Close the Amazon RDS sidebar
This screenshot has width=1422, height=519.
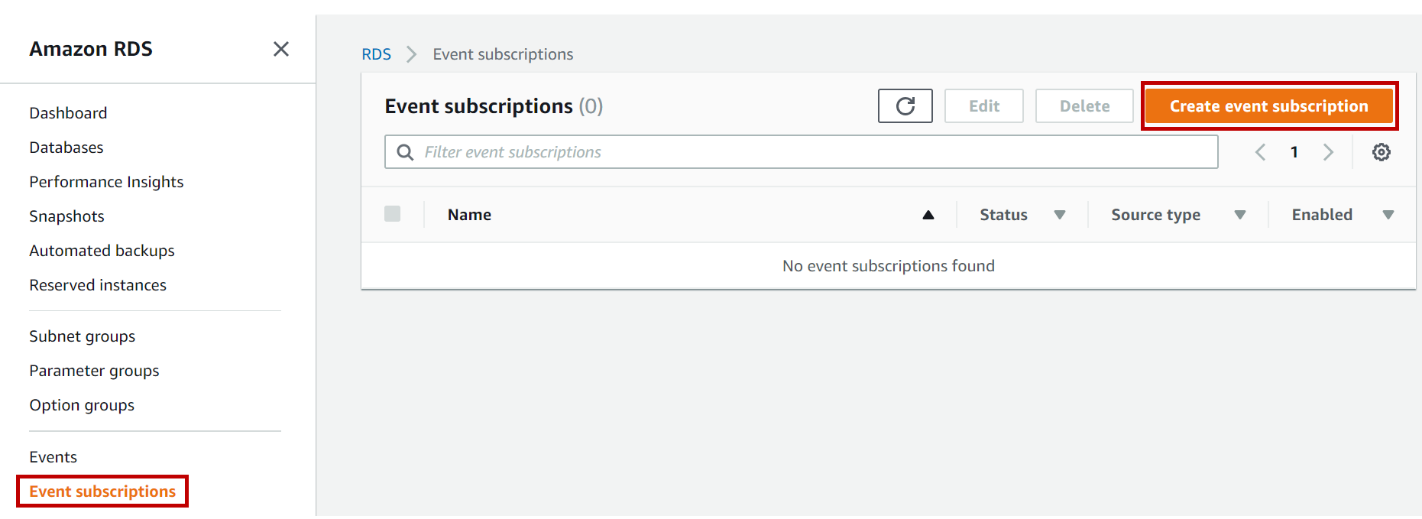(x=281, y=49)
